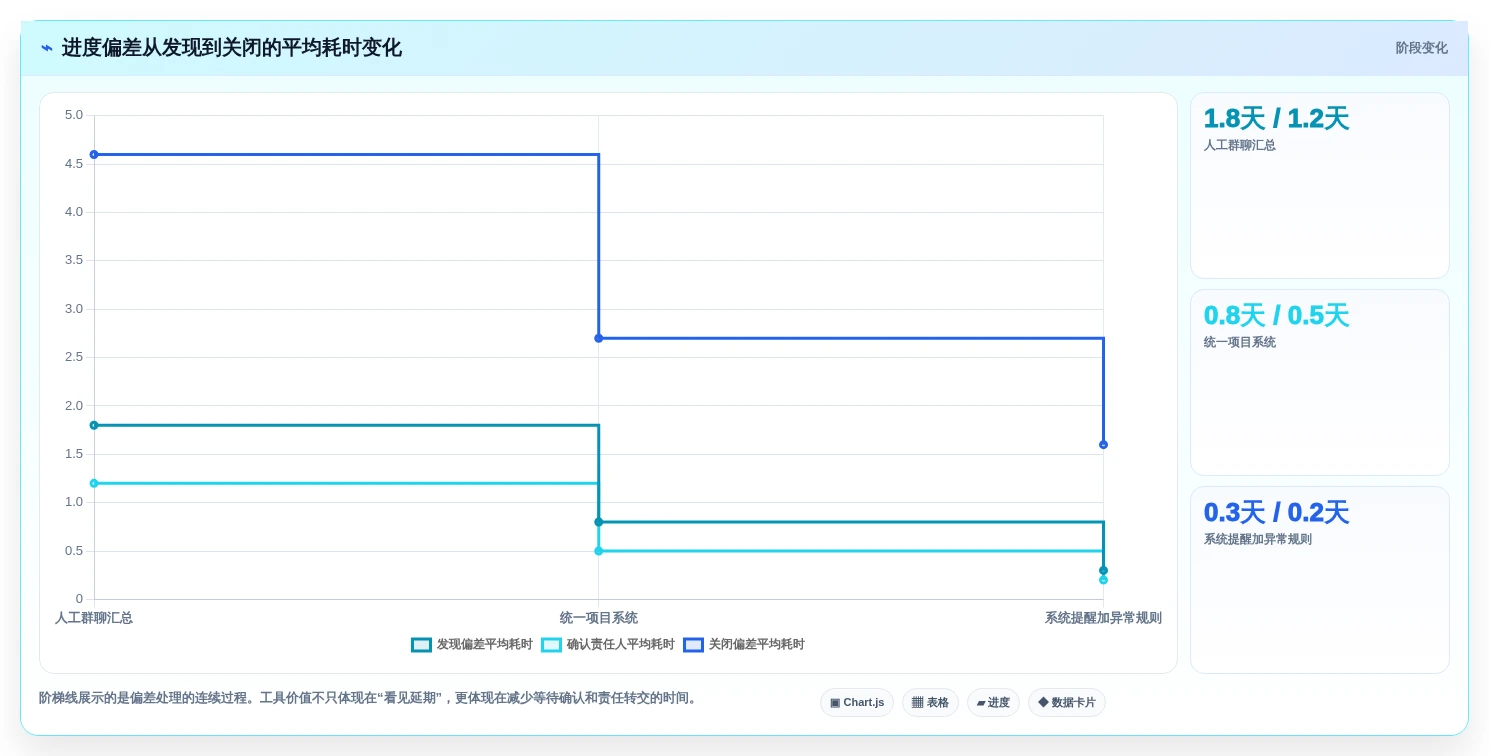
Task: Click the 0.2 data point at 系统提醒加异常规则
Action: click(1103, 580)
